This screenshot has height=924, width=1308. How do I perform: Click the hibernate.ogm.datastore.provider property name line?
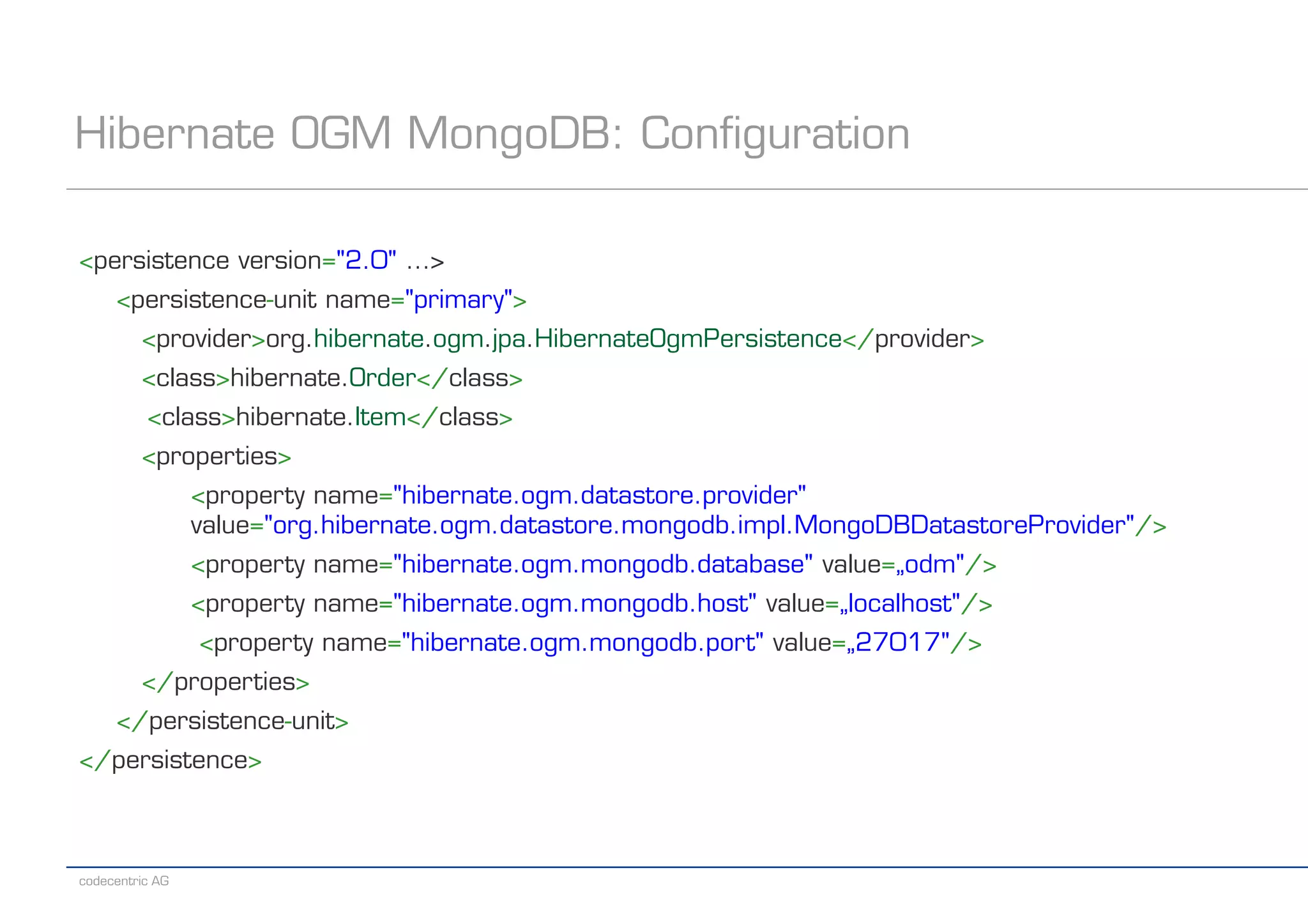pos(498,496)
